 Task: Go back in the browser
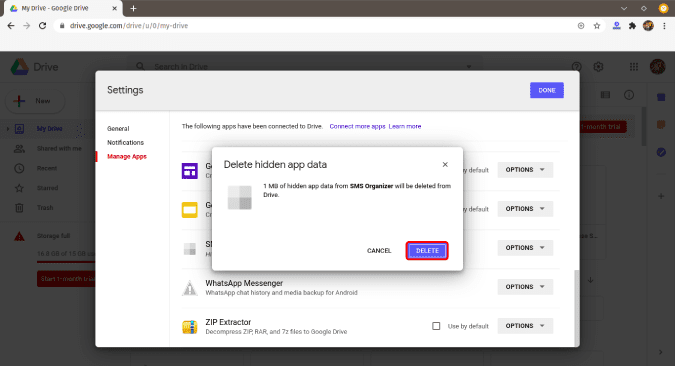coord(11,26)
